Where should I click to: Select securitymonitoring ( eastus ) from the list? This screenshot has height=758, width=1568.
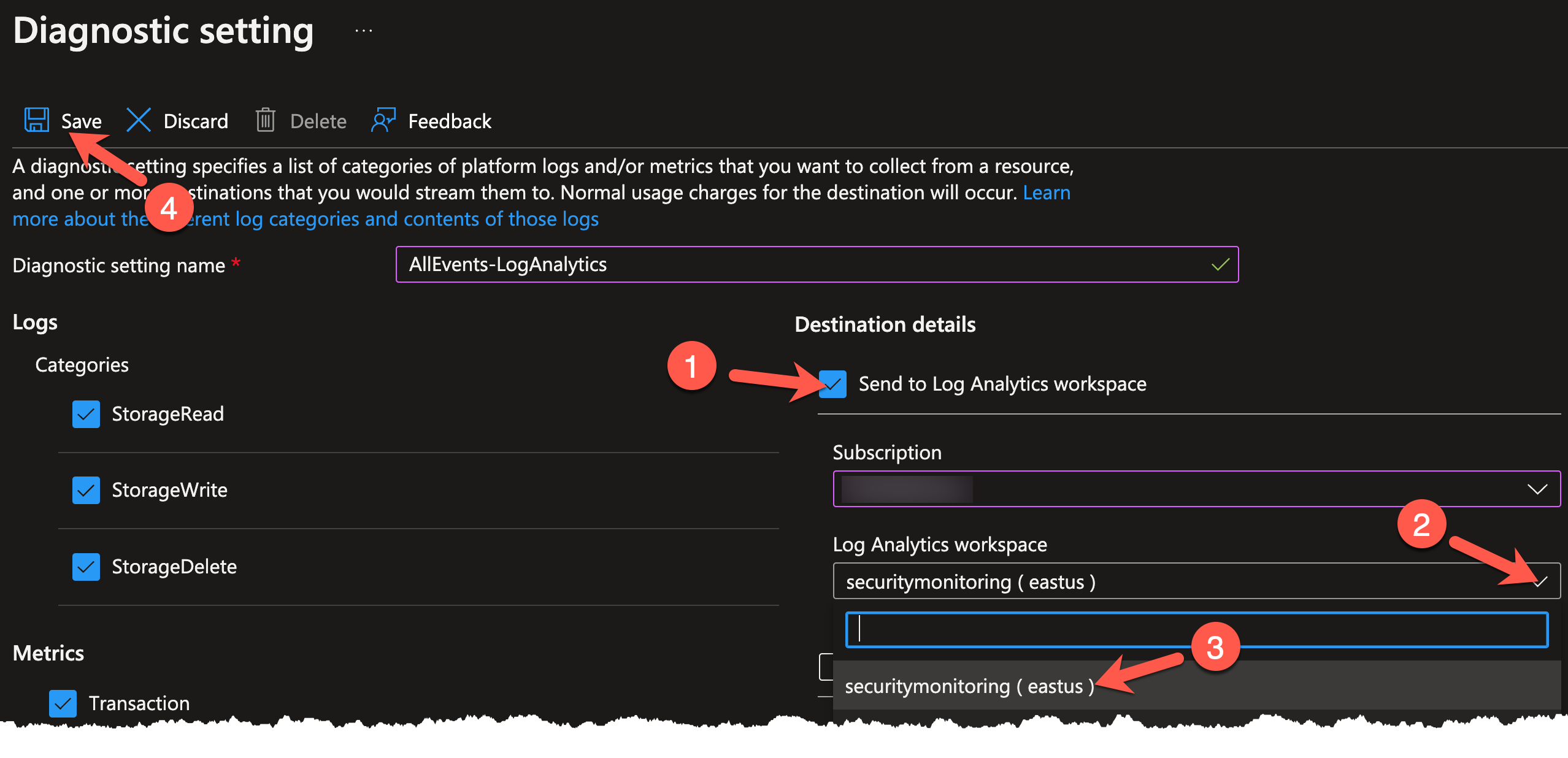[x=969, y=686]
